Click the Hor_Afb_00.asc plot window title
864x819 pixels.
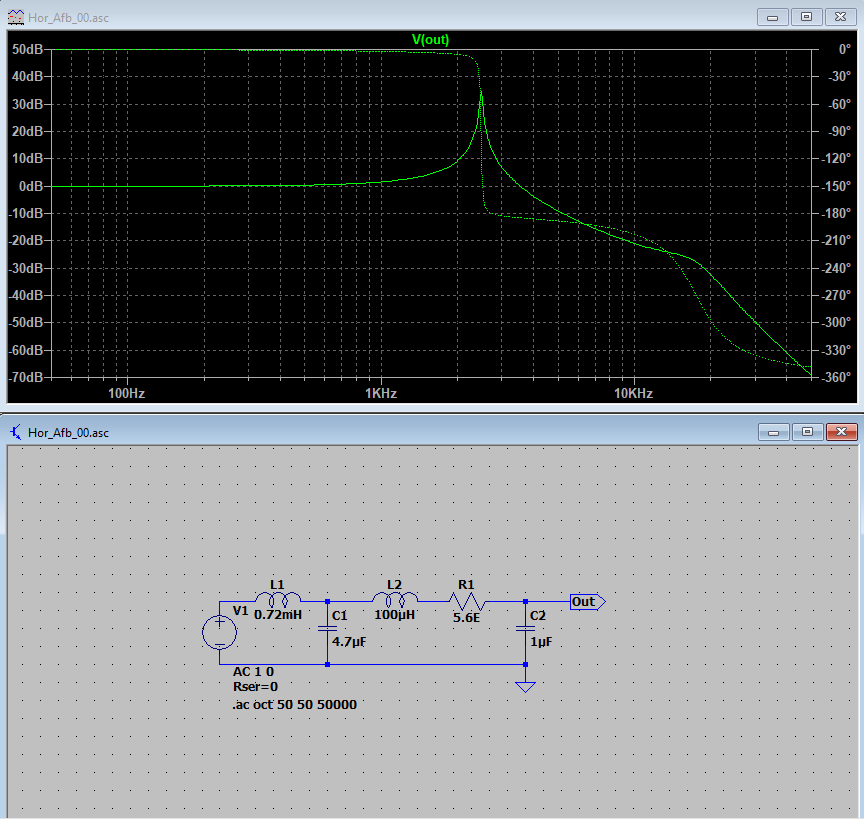tap(68, 18)
